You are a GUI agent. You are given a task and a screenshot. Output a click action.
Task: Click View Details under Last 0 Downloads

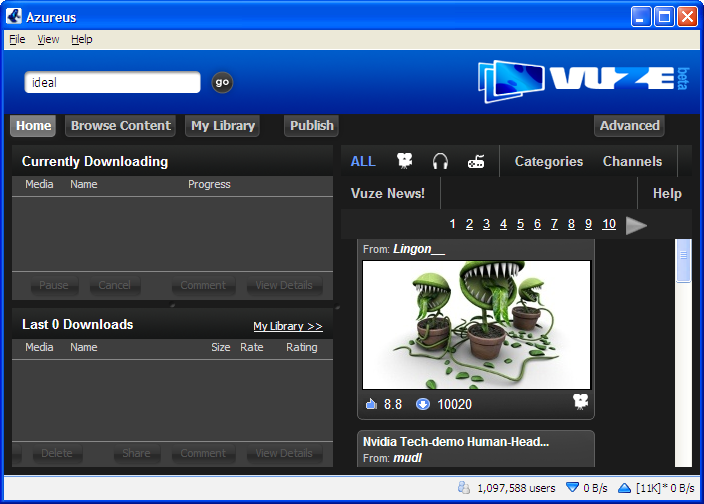(284, 453)
